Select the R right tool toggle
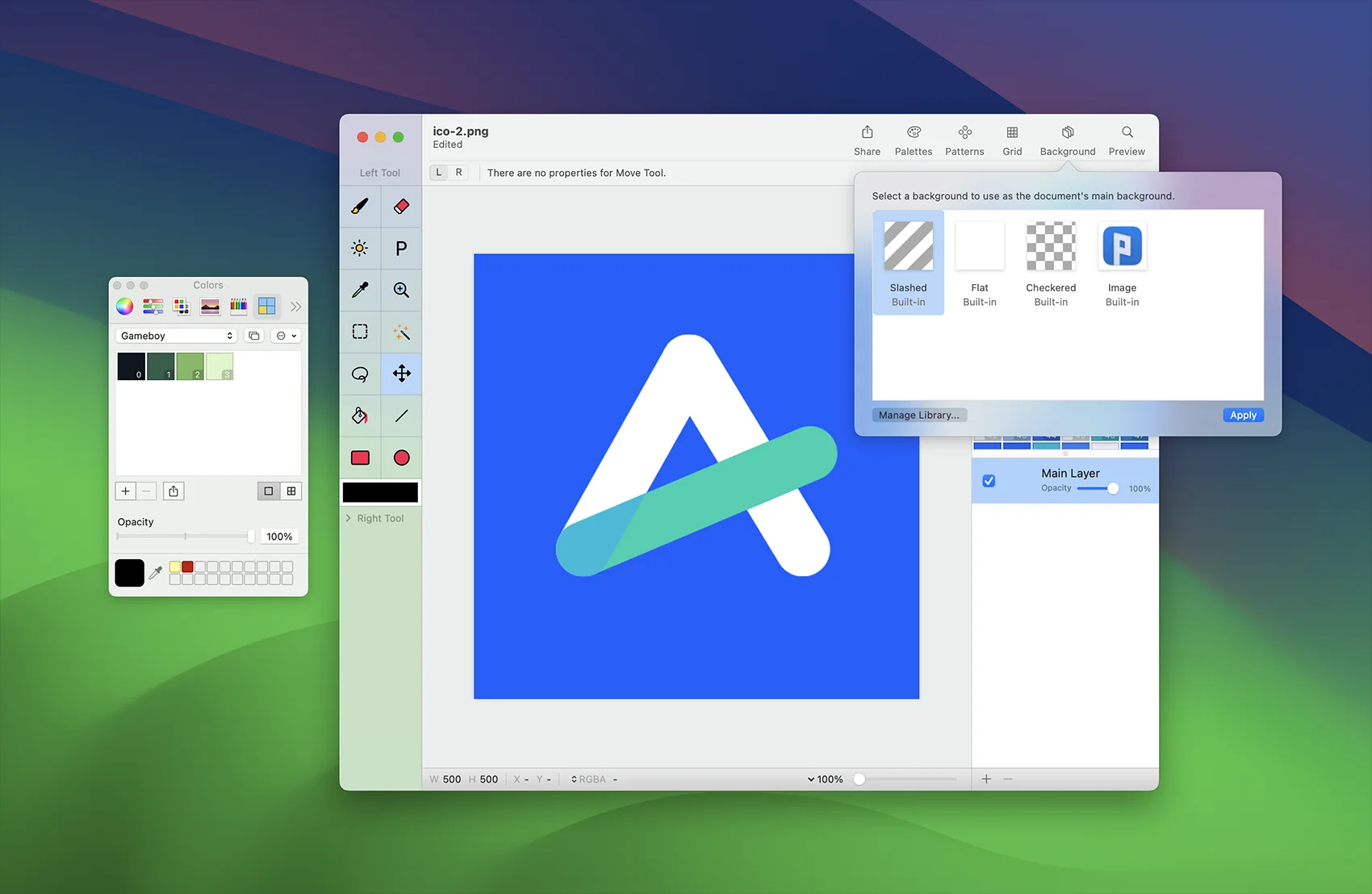 click(x=459, y=173)
